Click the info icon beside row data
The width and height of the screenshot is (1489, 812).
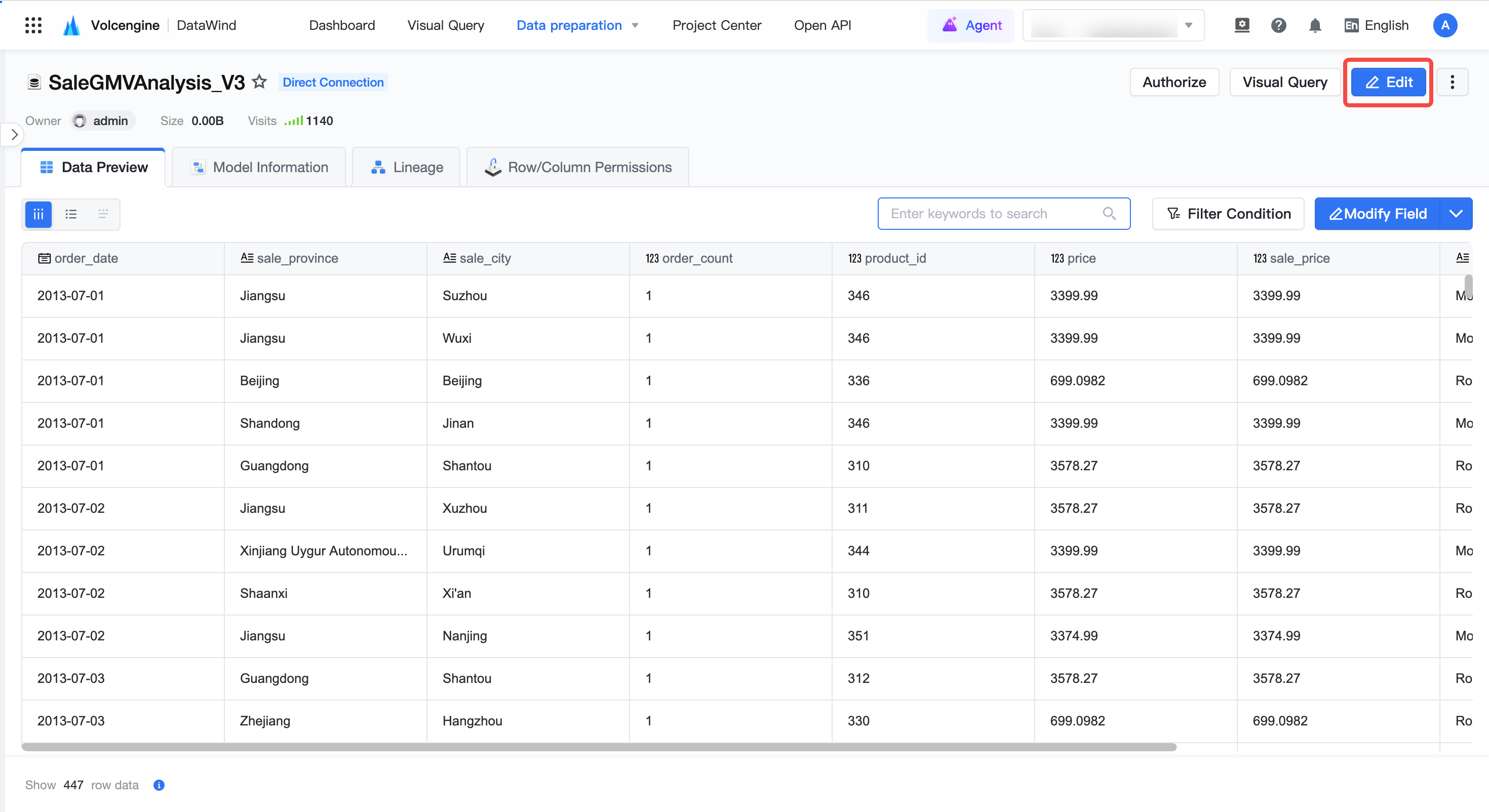click(159, 785)
